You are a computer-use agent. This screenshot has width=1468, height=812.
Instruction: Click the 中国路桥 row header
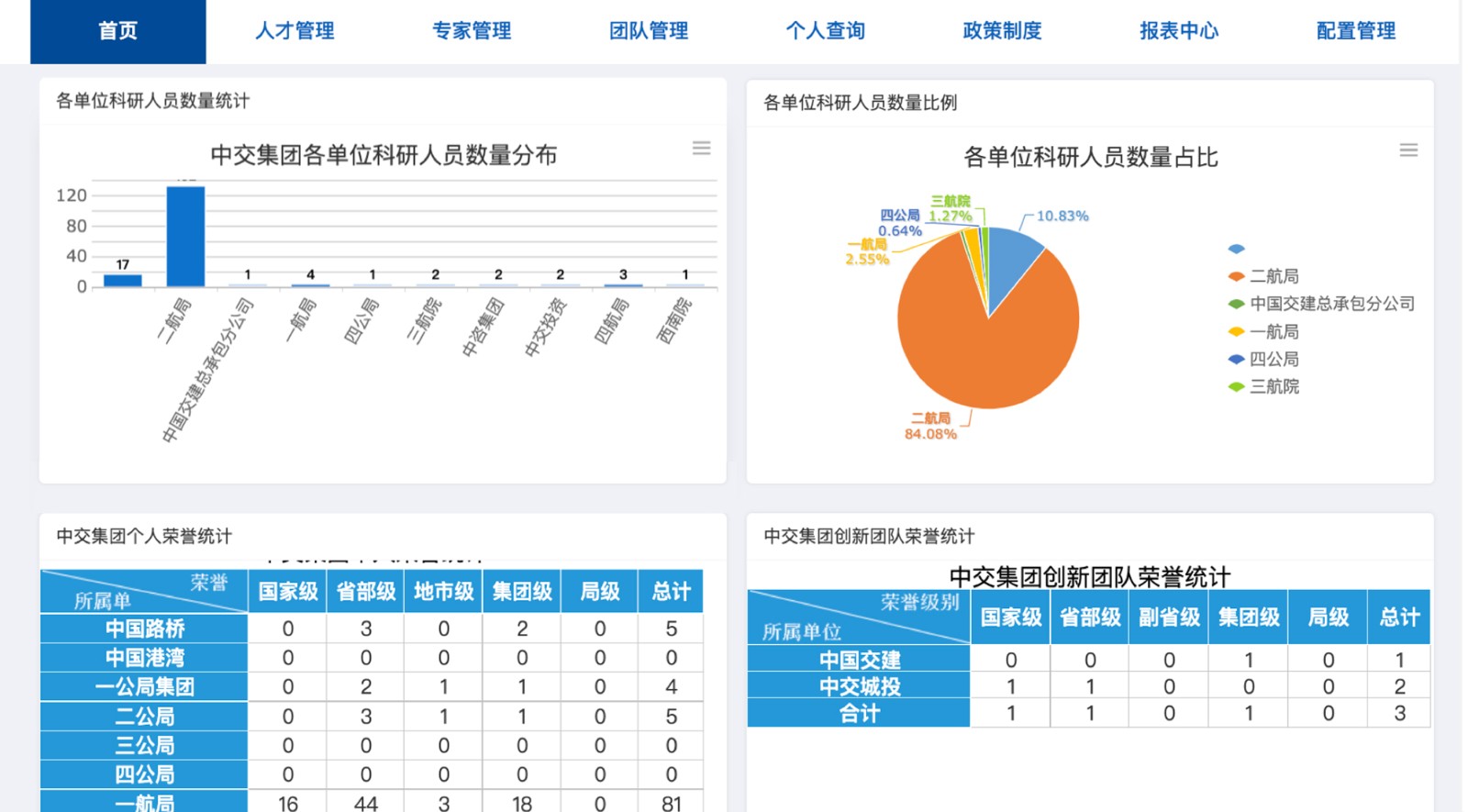point(144,628)
